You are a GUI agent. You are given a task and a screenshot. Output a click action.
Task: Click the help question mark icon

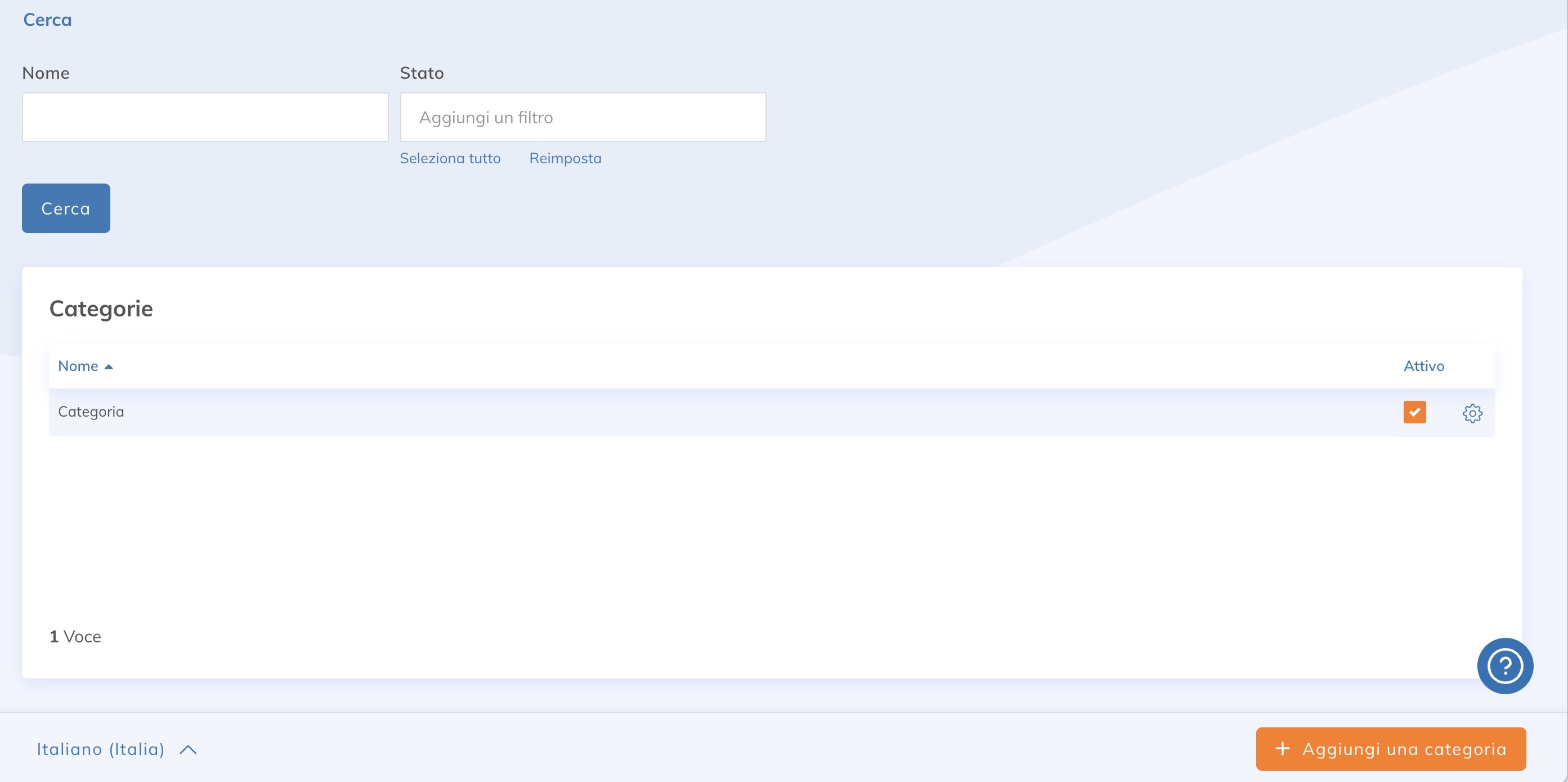point(1505,665)
